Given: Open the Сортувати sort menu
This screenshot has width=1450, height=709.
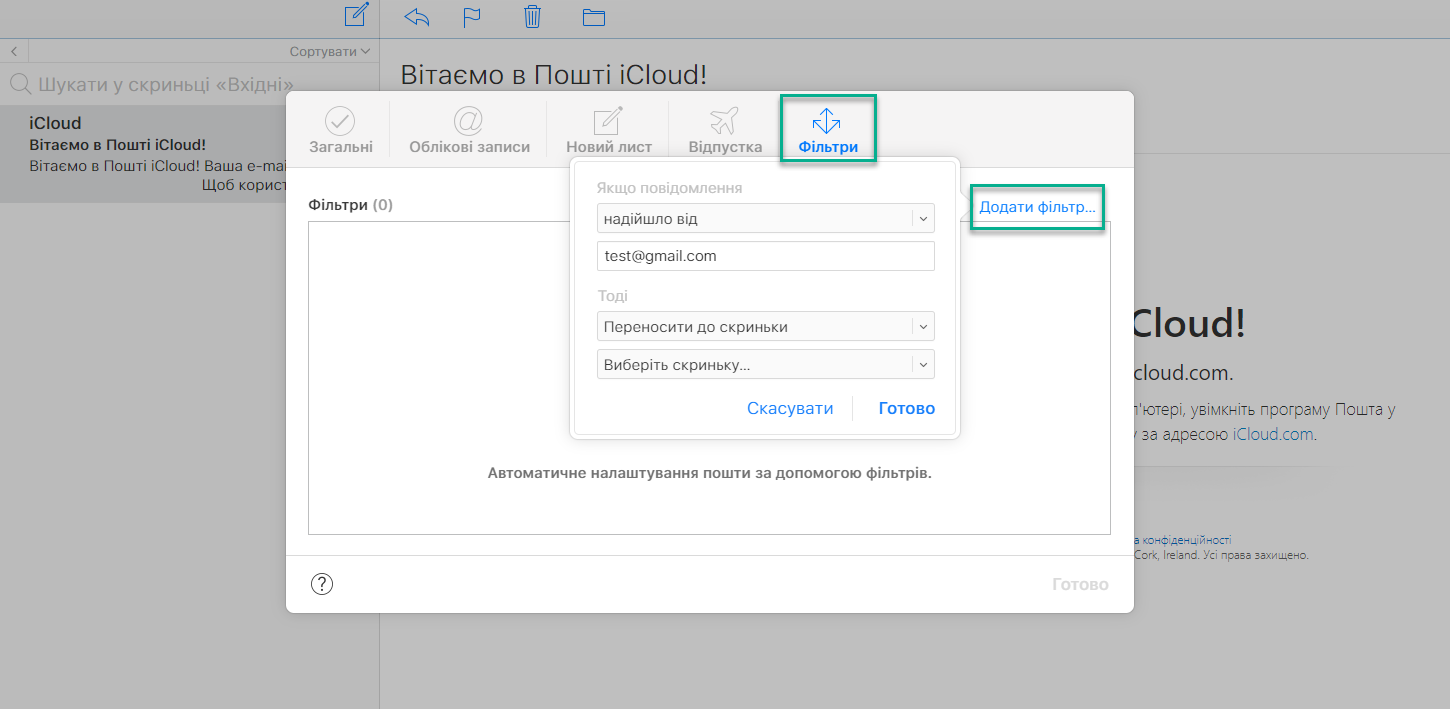Looking at the screenshot, I should (329, 51).
